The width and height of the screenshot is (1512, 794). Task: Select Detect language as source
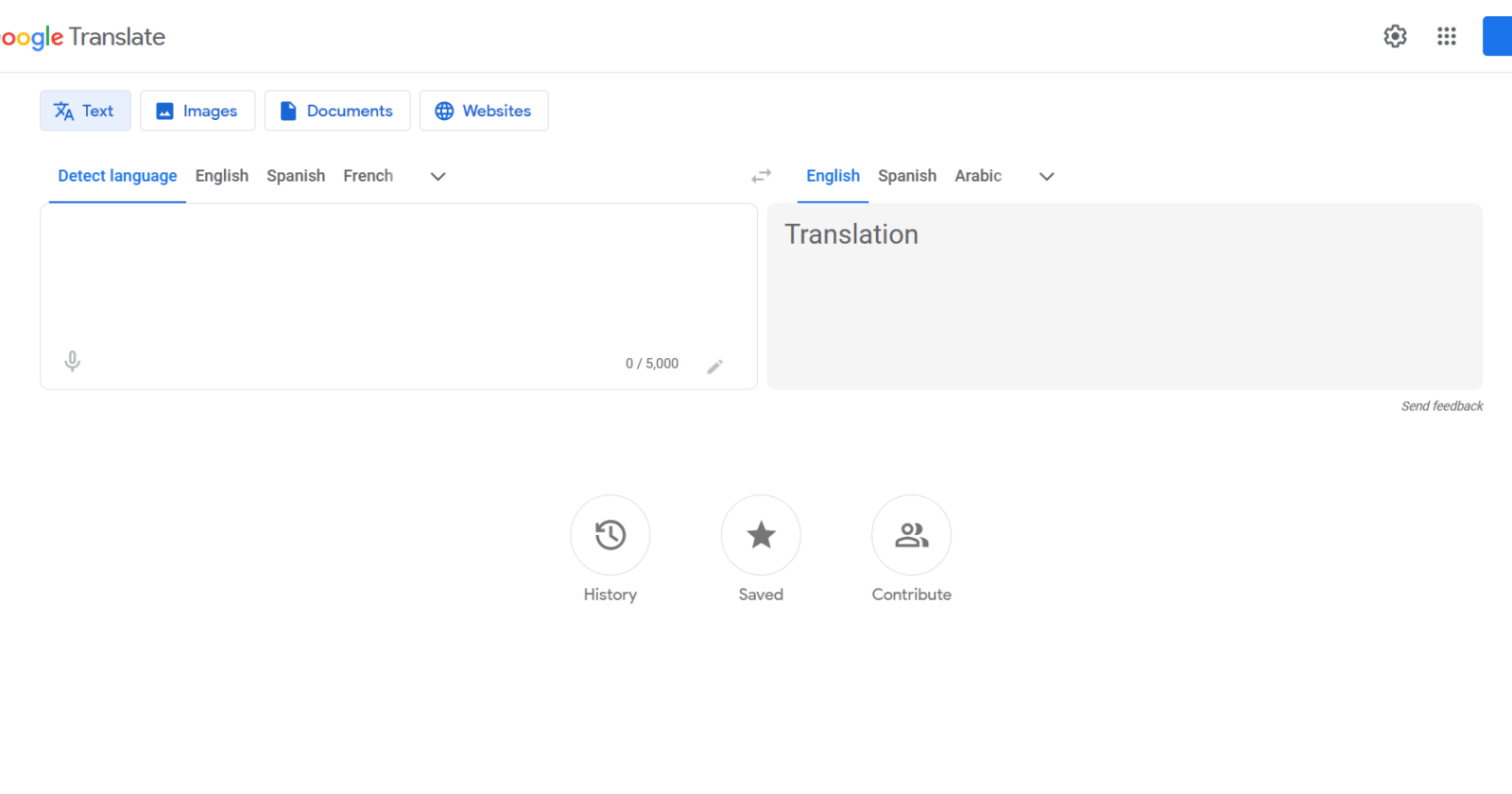pos(117,176)
